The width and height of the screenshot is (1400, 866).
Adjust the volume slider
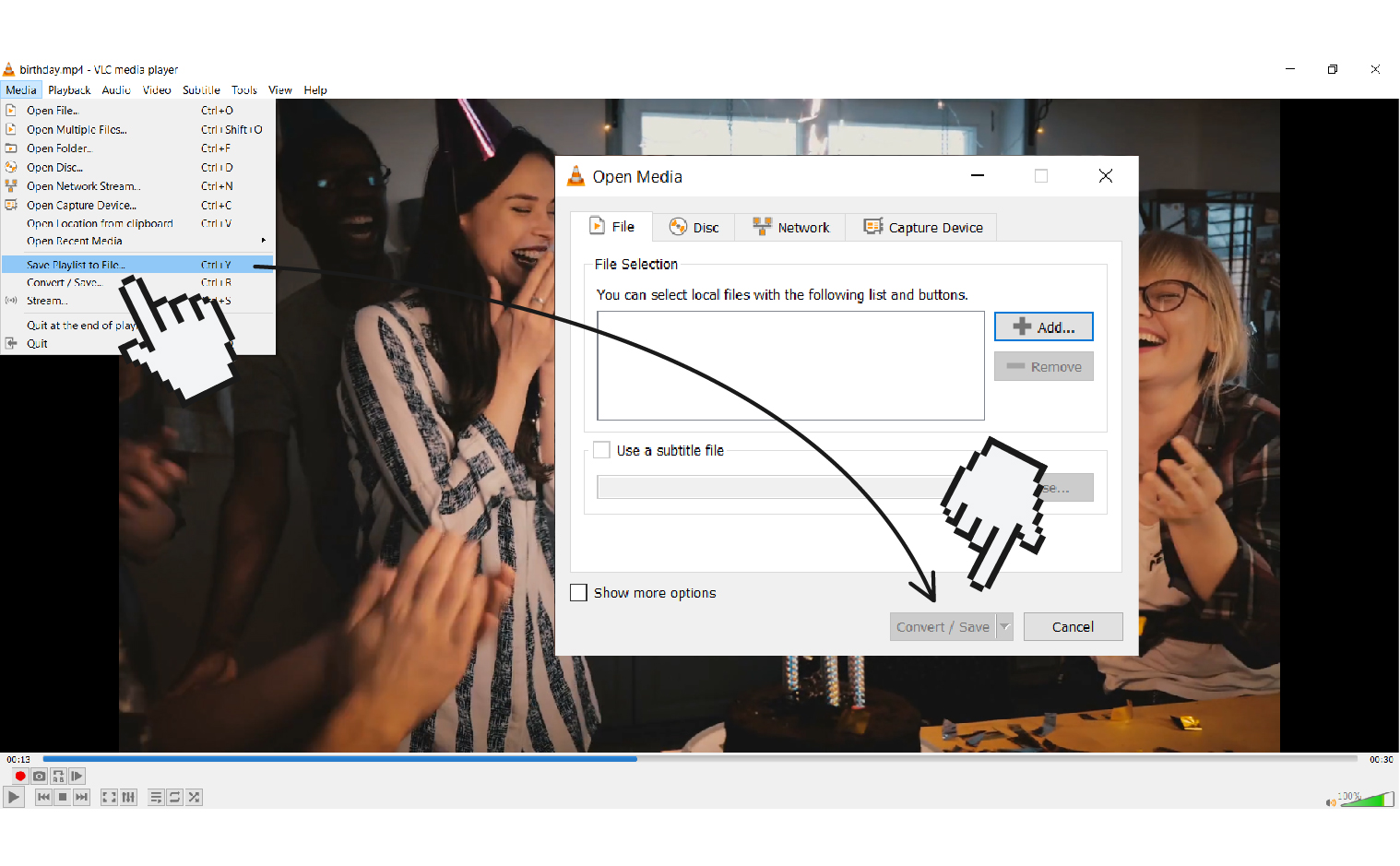click(x=1367, y=799)
